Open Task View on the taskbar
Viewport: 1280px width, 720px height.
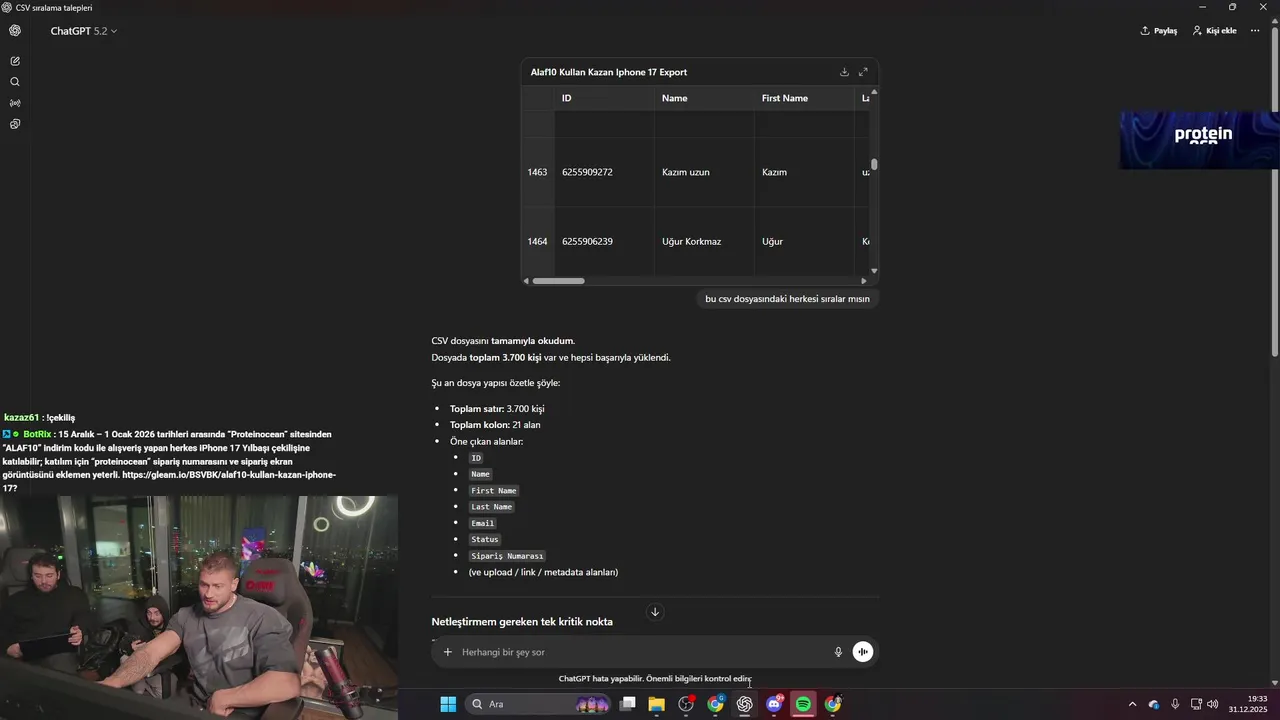(628, 704)
